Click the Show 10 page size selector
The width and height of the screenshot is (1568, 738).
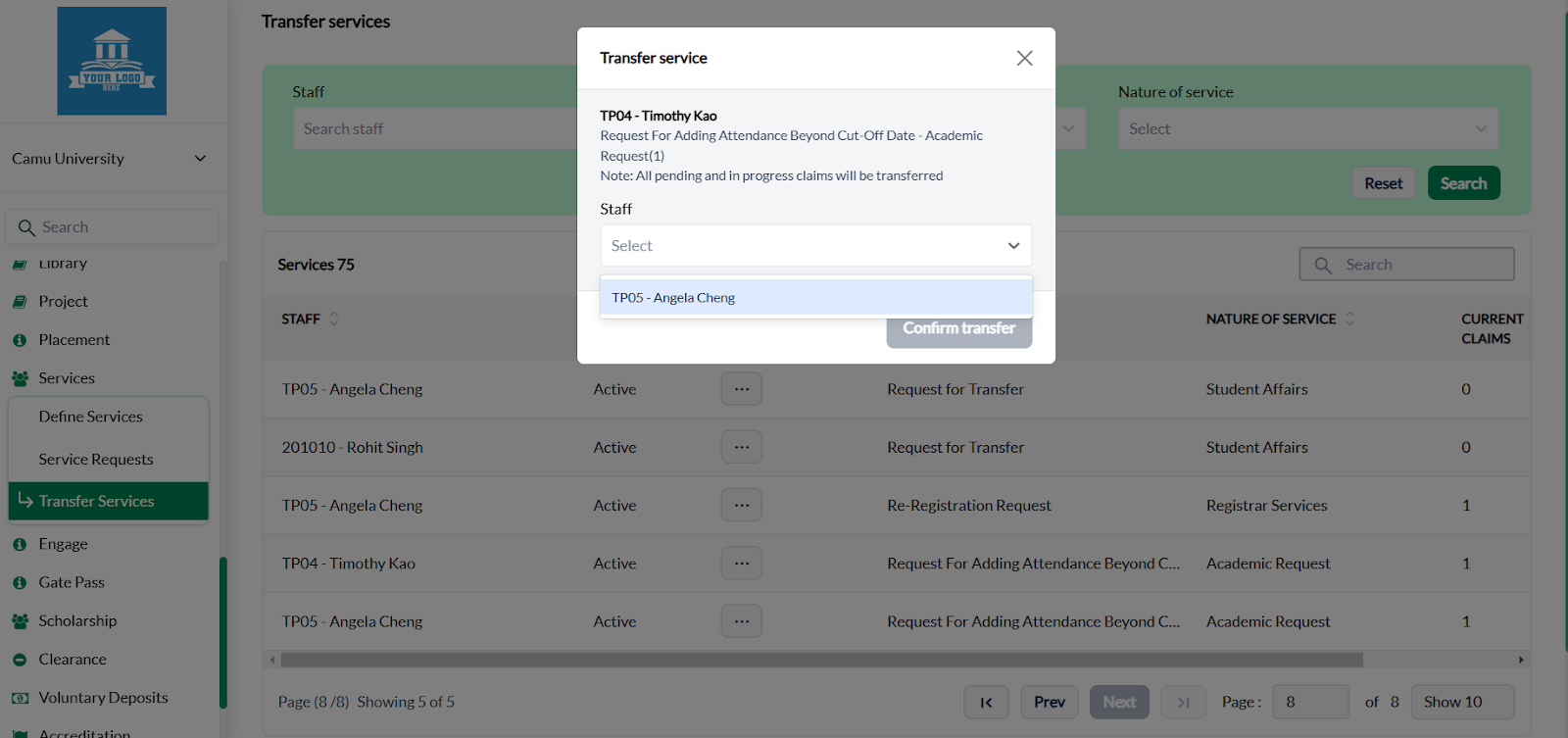(1461, 702)
